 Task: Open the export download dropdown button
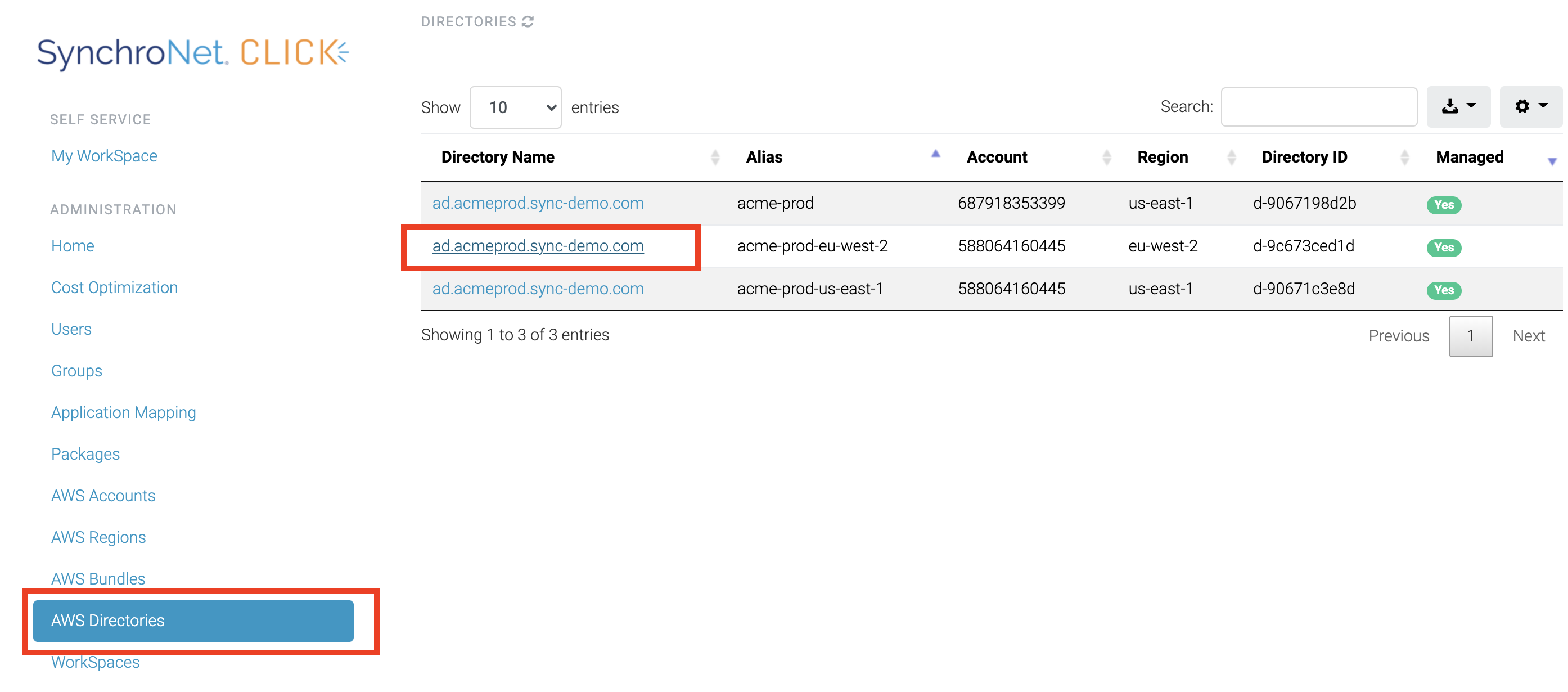pos(1458,106)
